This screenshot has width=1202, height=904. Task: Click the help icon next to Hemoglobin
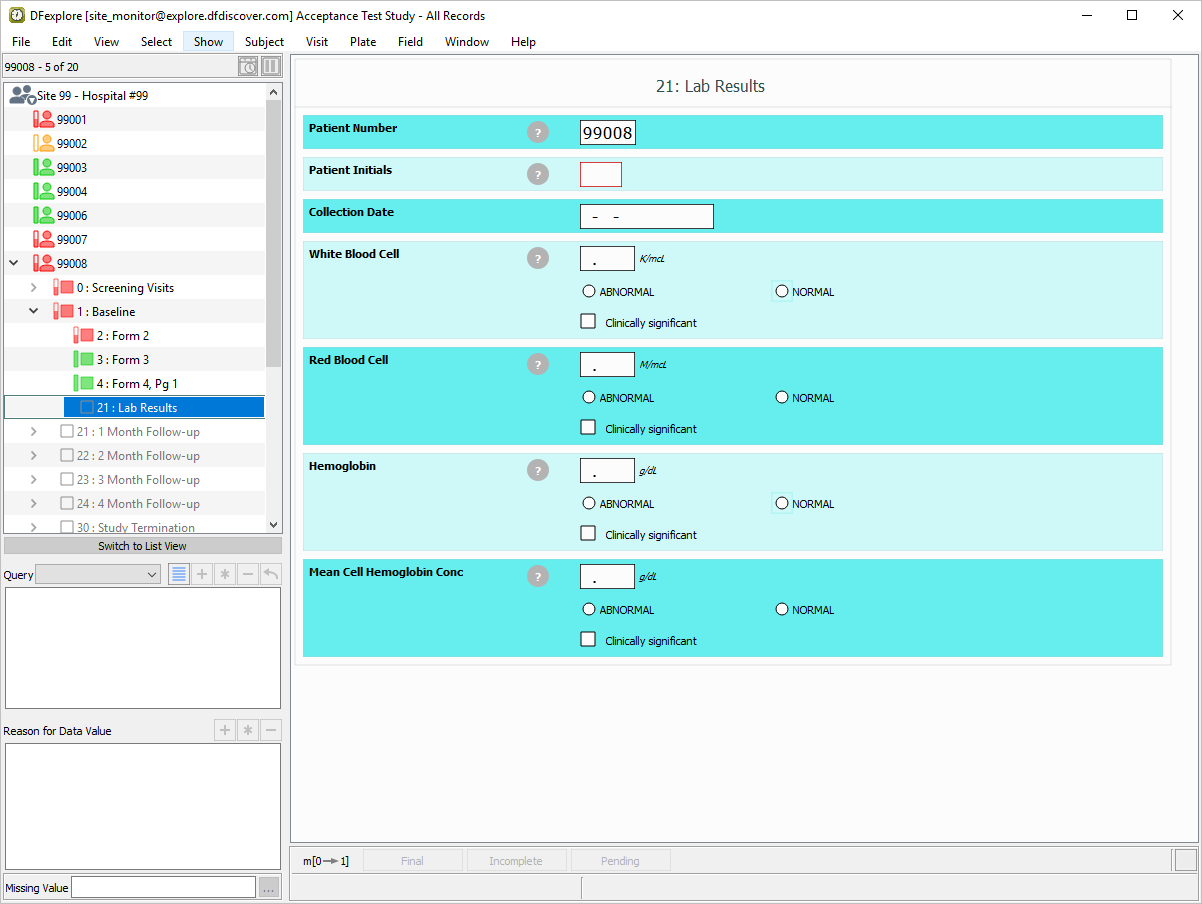point(538,470)
